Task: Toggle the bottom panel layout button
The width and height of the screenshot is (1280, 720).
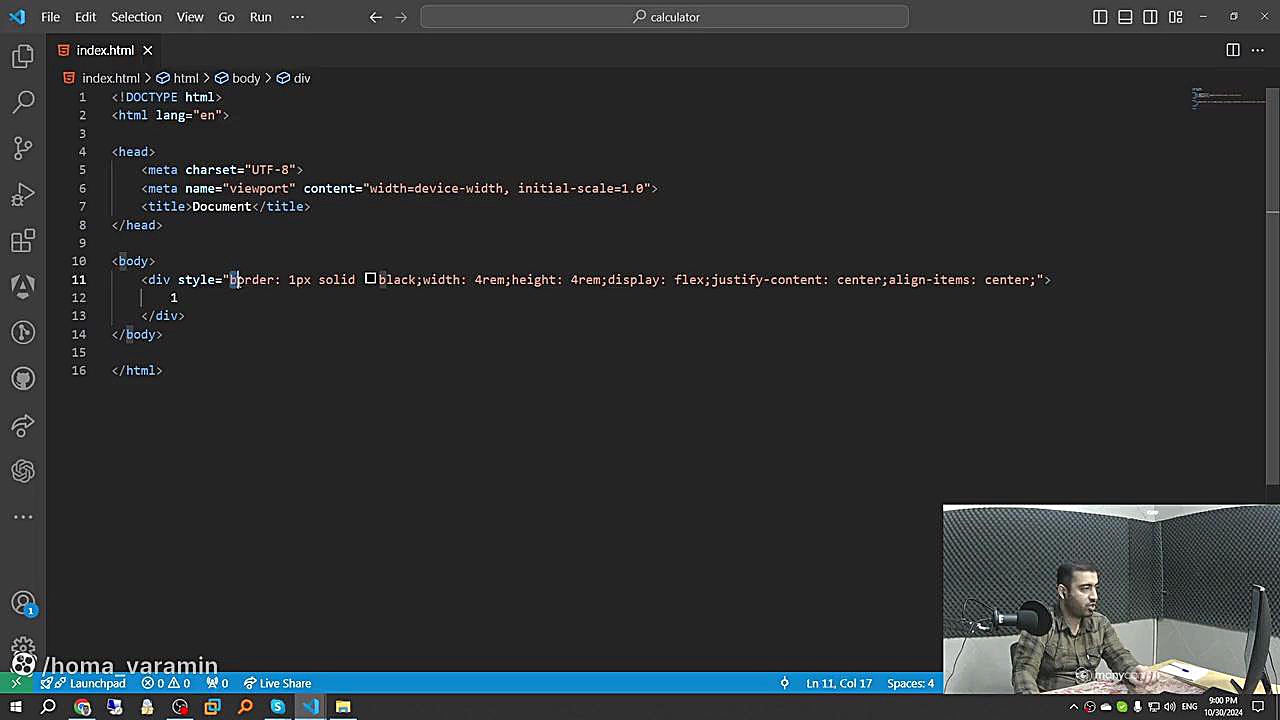Action: coord(1125,17)
